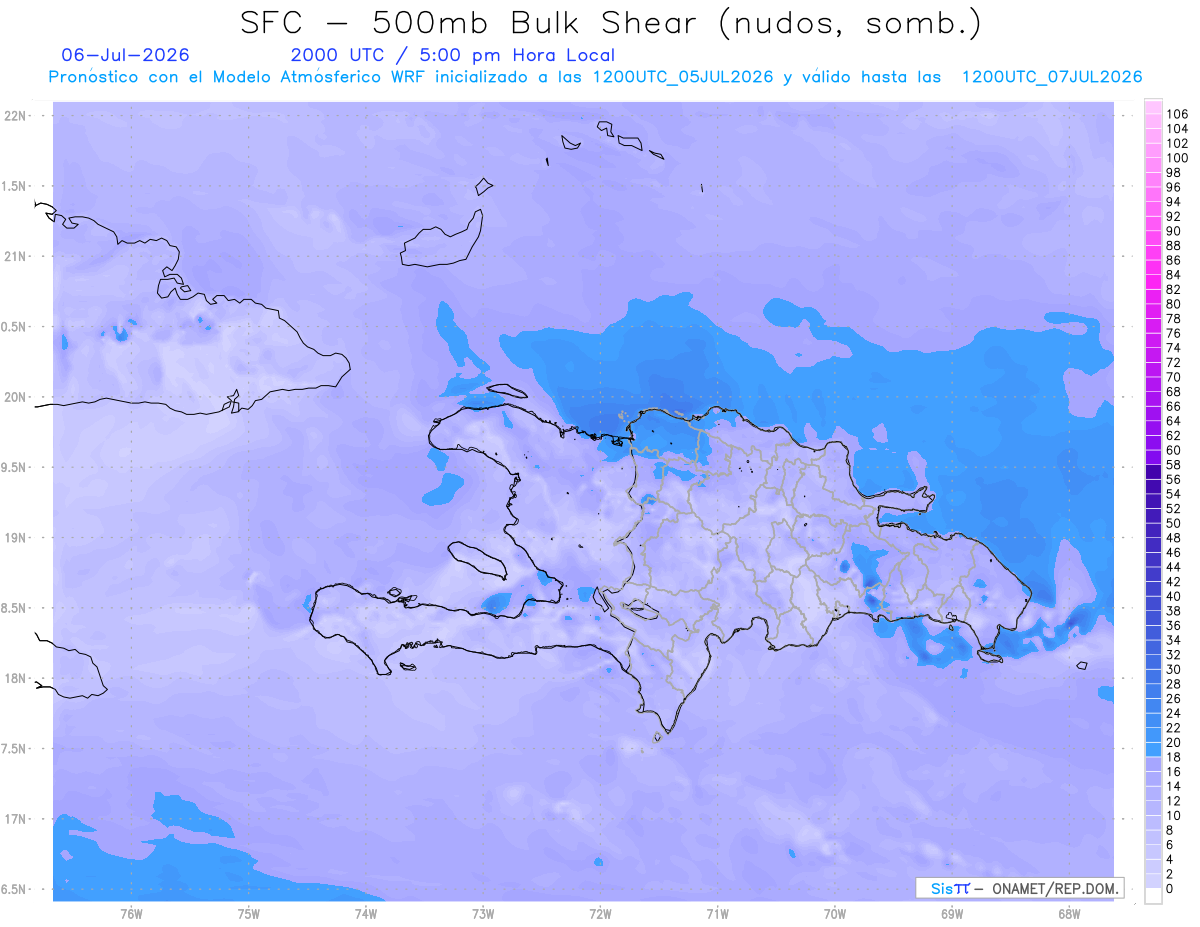1200x927 pixels.
Task: Click the longitude label '69W'
Action: coord(952,914)
